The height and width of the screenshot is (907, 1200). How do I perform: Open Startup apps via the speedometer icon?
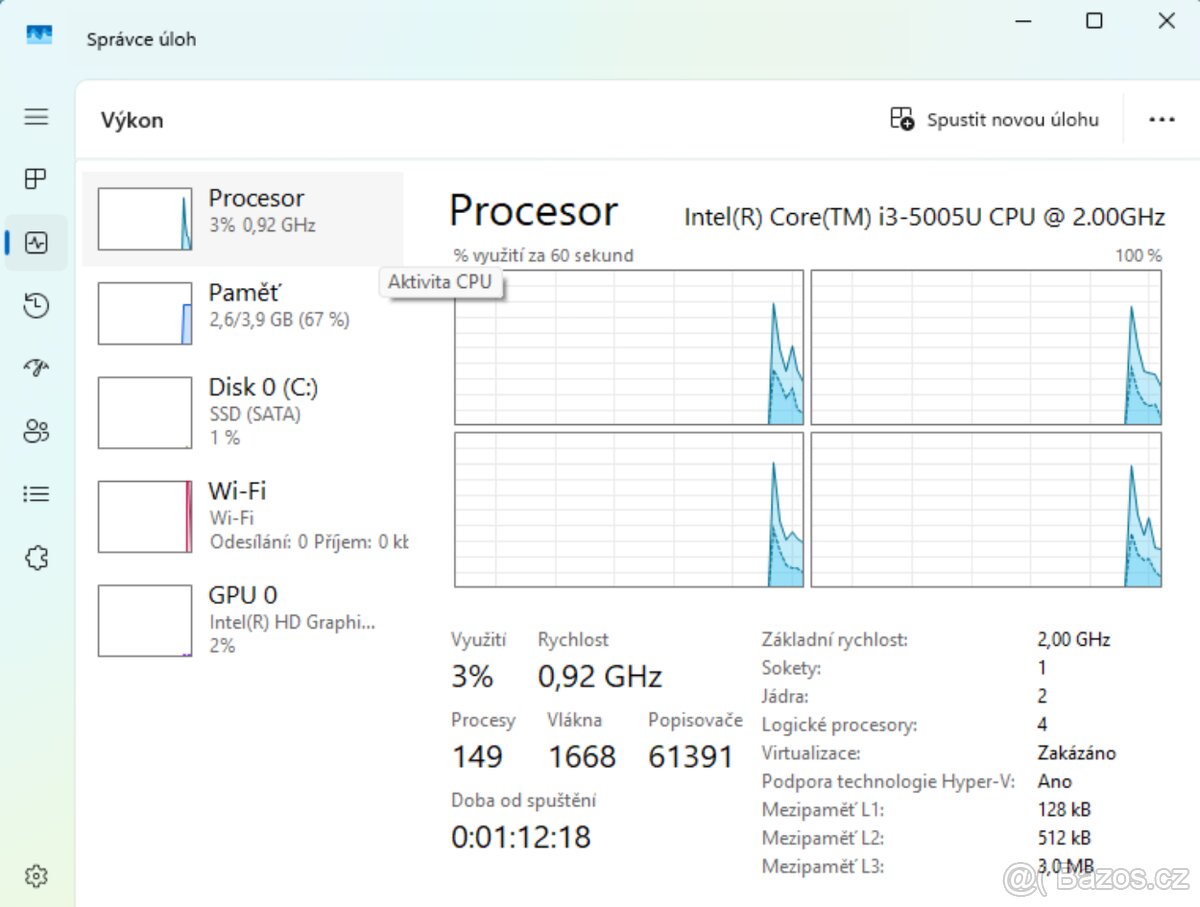36,368
